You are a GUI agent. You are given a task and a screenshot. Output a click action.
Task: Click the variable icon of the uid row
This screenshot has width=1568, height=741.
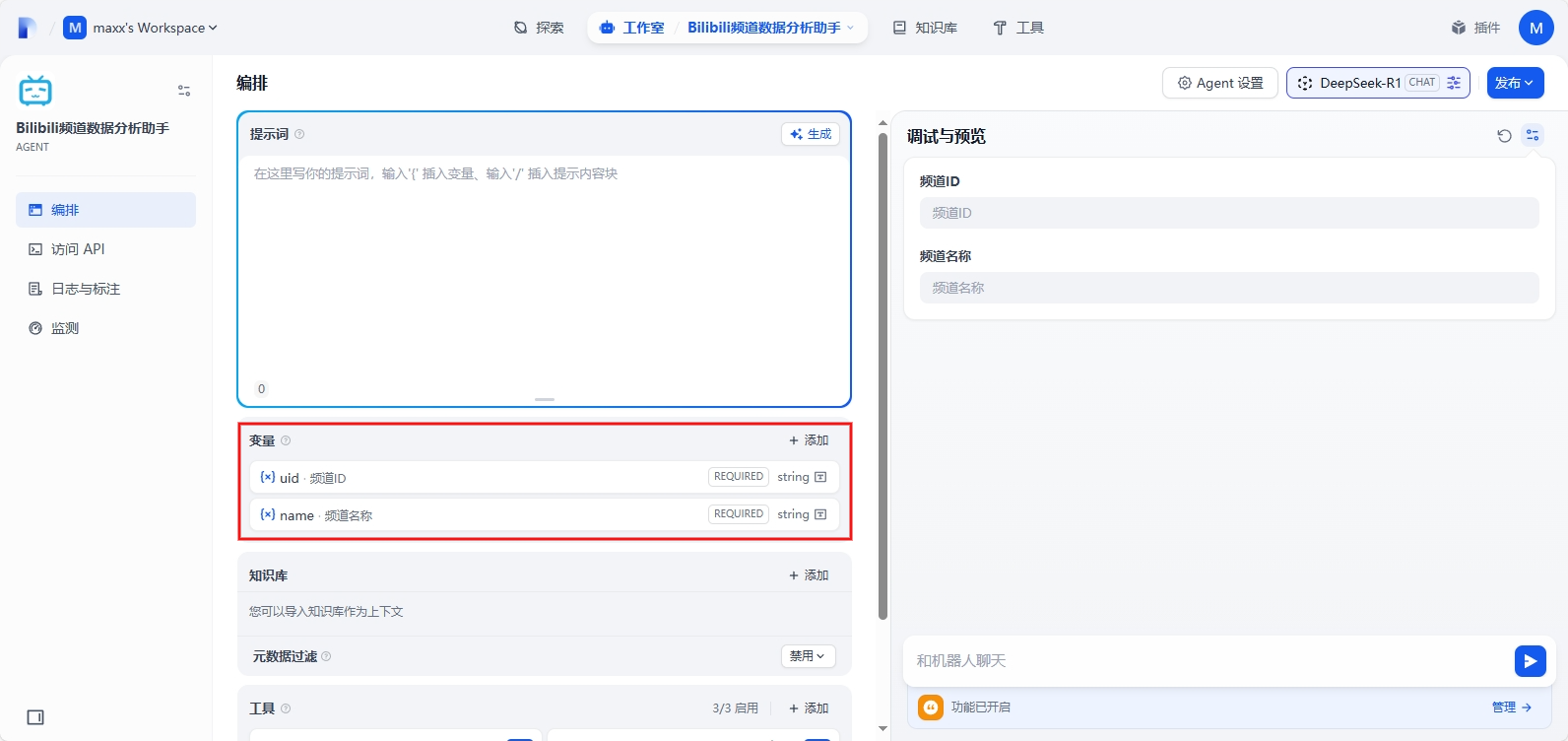(x=268, y=477)
